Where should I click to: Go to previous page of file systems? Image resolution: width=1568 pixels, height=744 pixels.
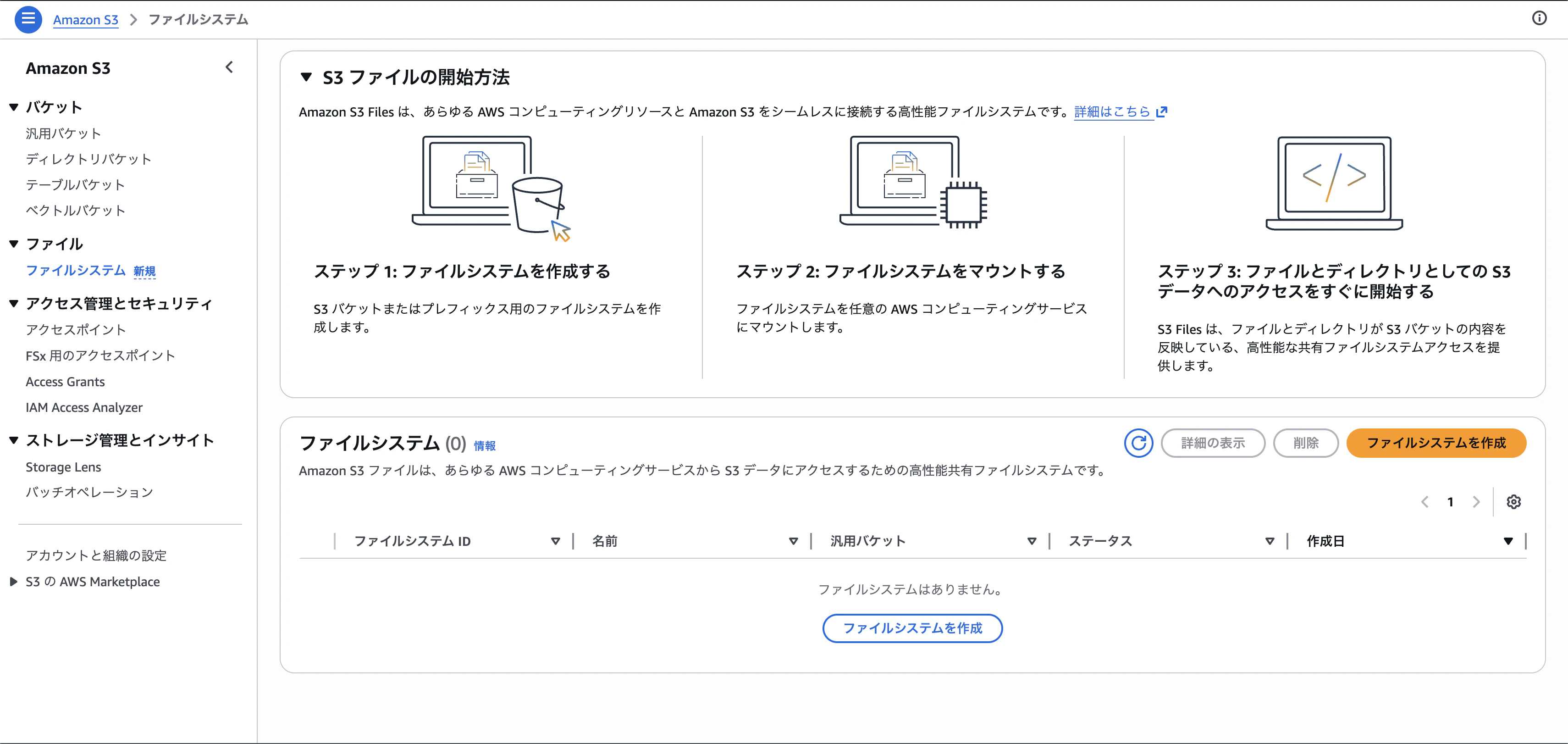pos(1424,502)
